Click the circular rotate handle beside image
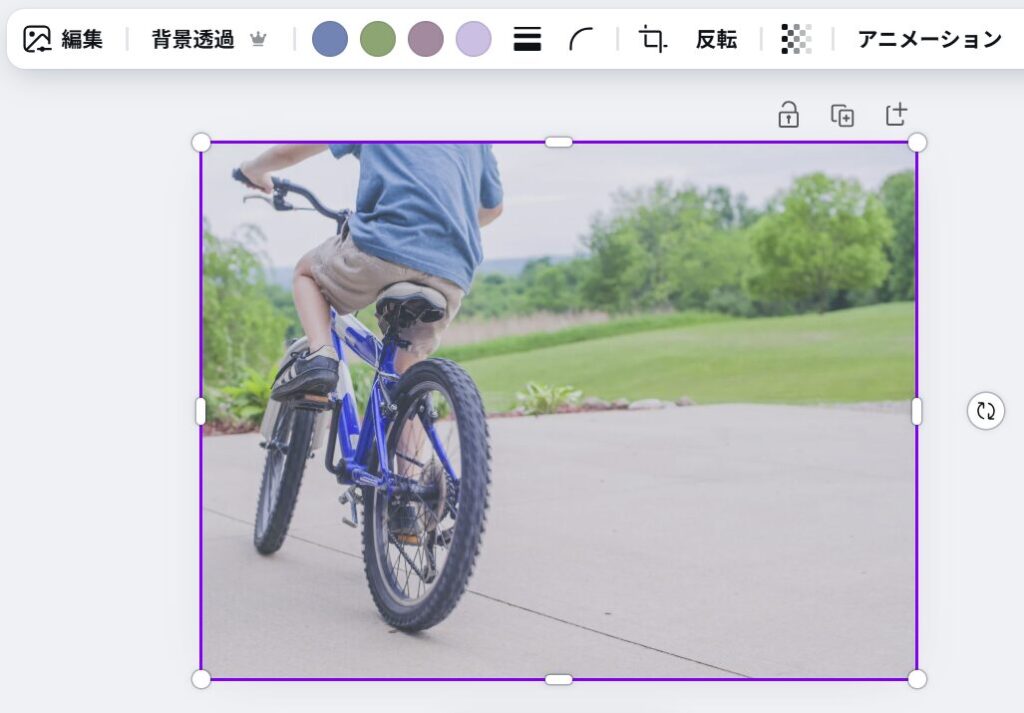This screenshot has height=713, width=1024. click(x=986, y=411)
